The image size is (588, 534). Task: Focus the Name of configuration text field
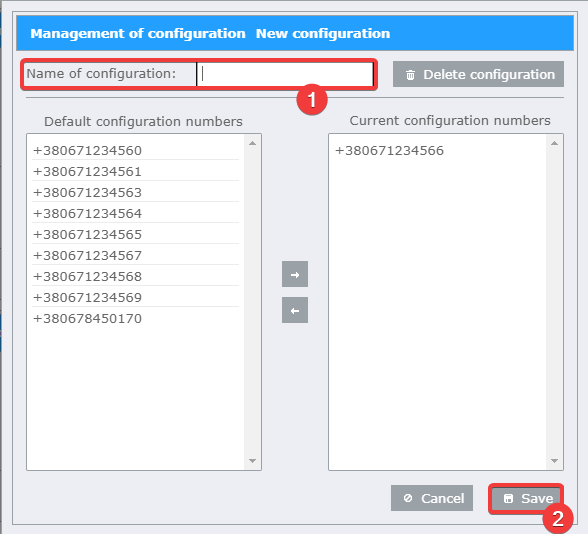(285, 74)
